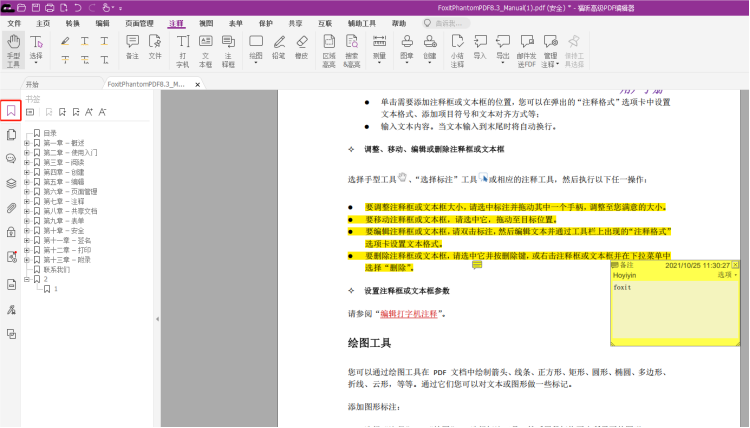Switch to the 帮助 ribbon tab

[x=399, y=23]
